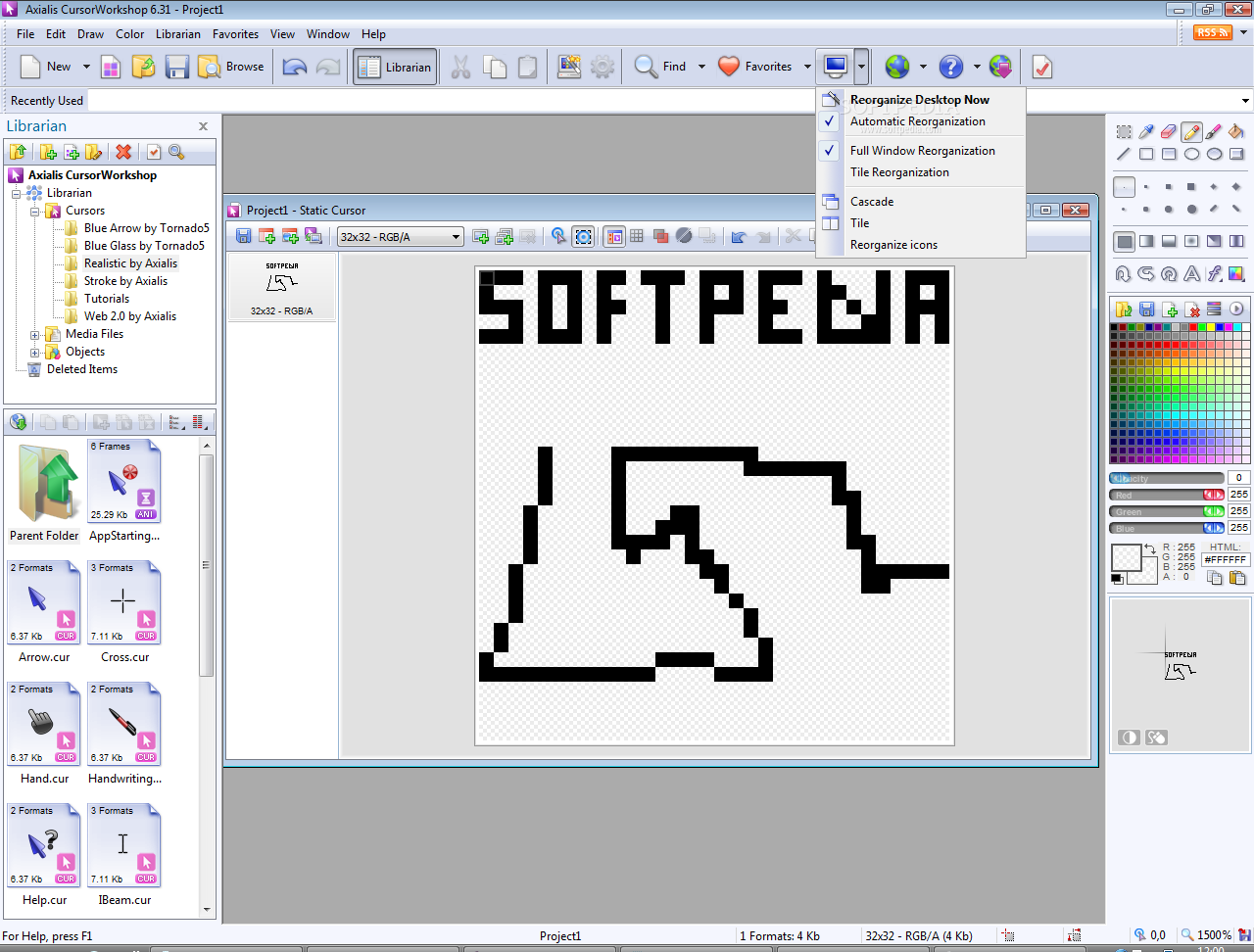
Task: Click the download globe icon in Librarian file toolbar
Action: (18, 422)
